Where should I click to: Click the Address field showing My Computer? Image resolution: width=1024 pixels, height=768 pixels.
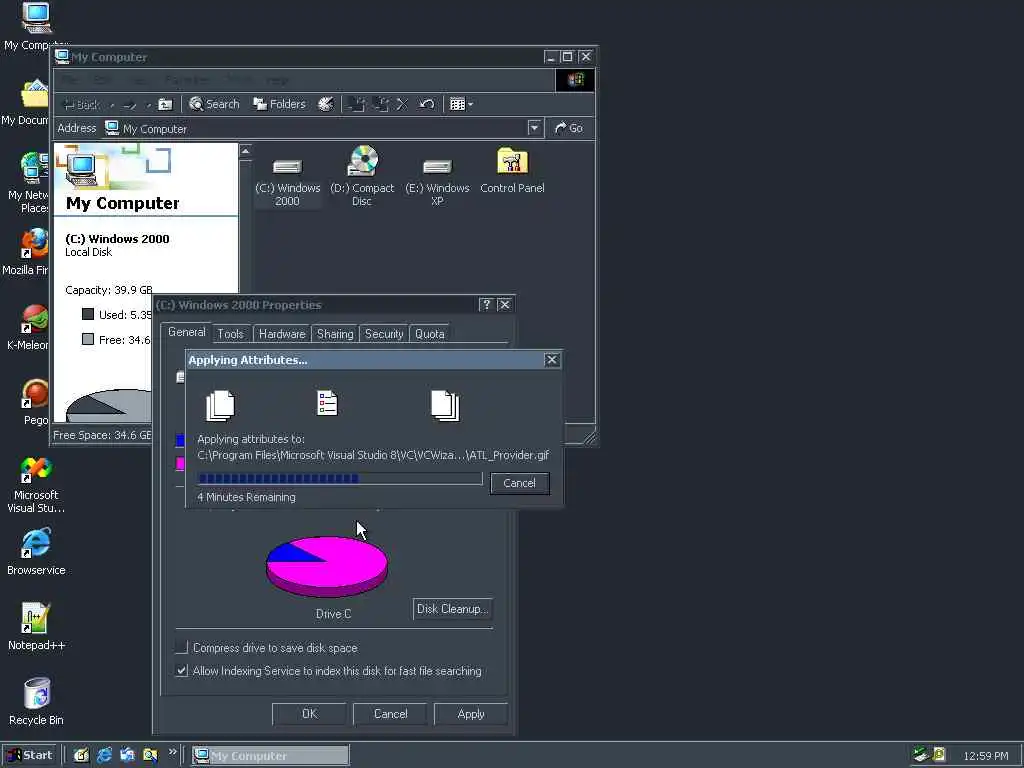coord(314,129)
